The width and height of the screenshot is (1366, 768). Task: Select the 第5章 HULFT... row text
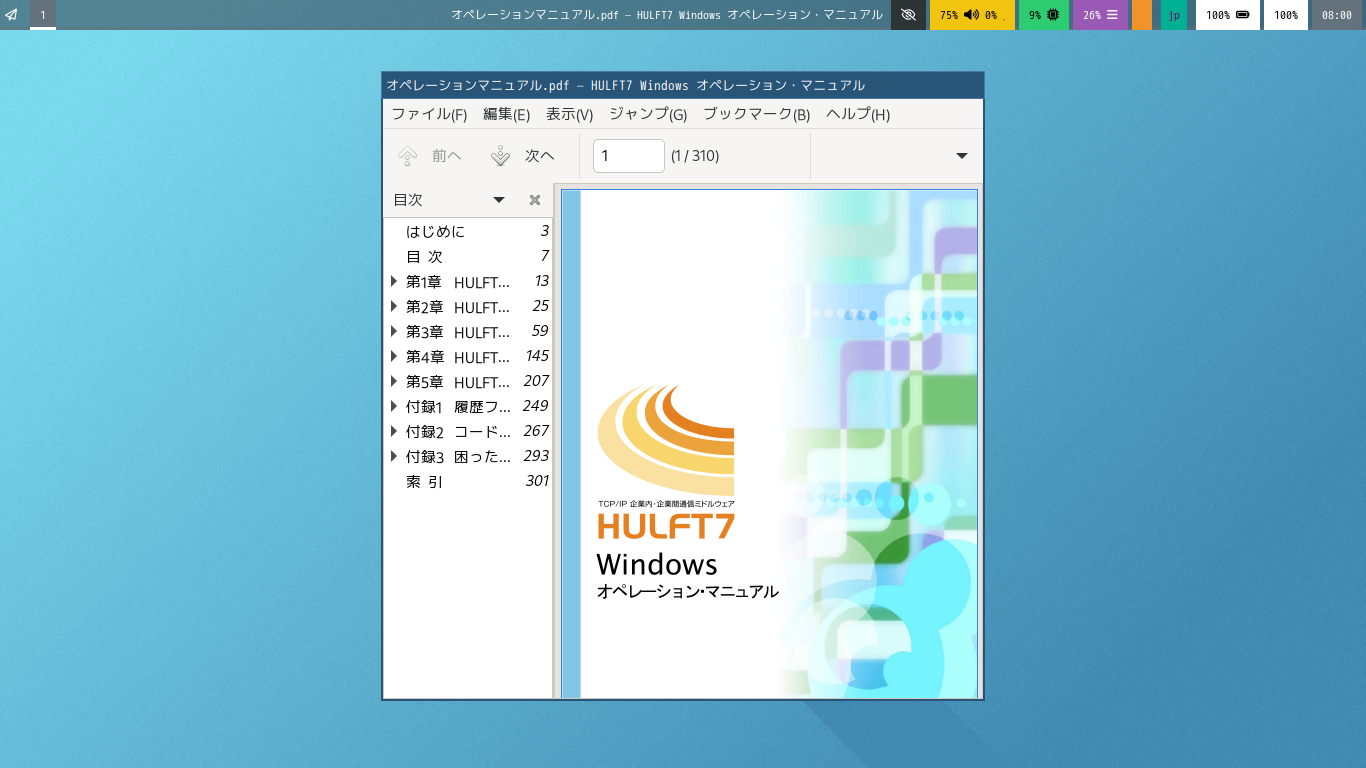pos(458,382)
